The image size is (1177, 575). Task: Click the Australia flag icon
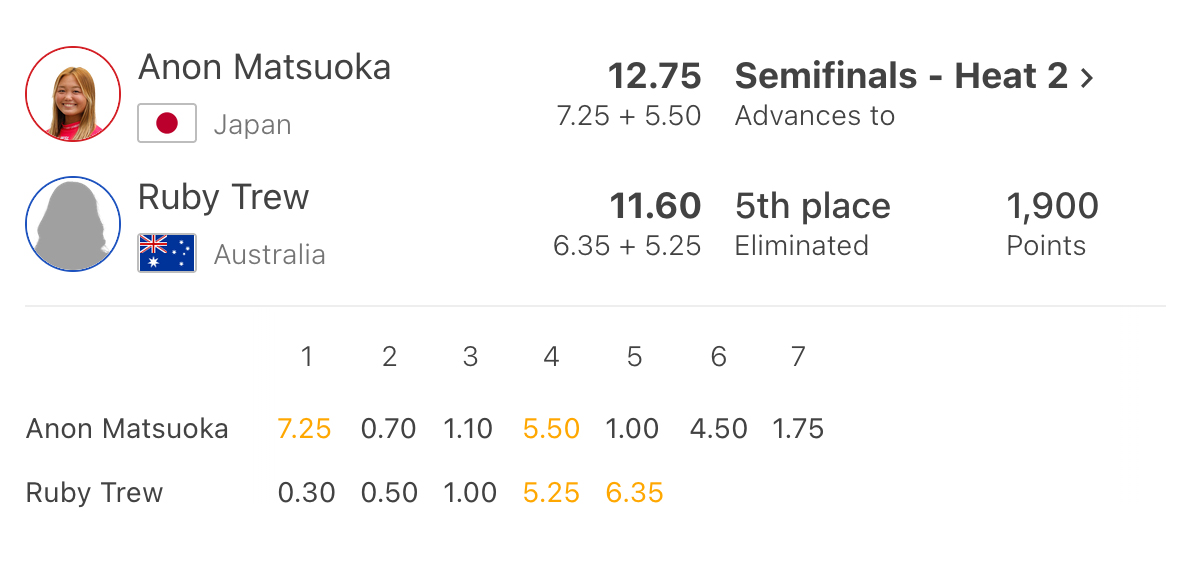167,254
